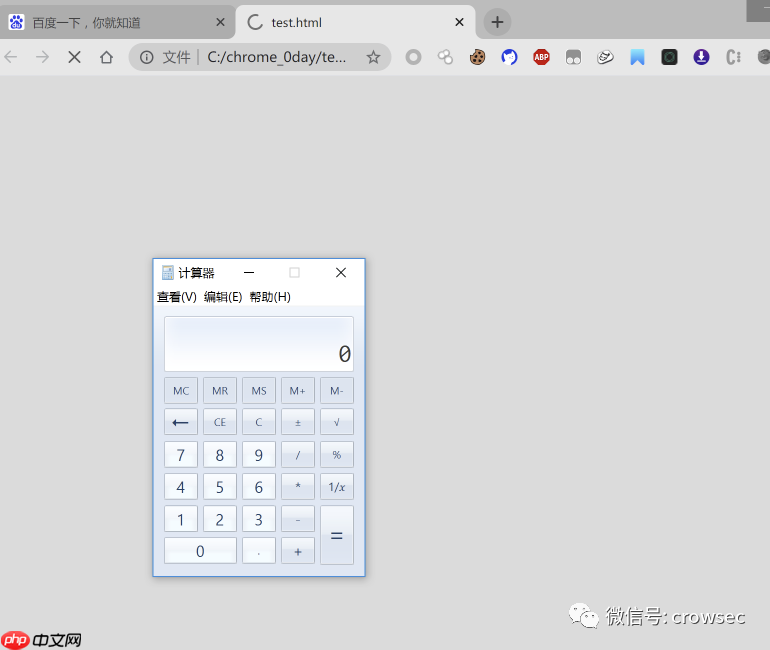This screenshot has width=770, height=650.
Task: Minimize the calculator window
Action: coord(249,272)
